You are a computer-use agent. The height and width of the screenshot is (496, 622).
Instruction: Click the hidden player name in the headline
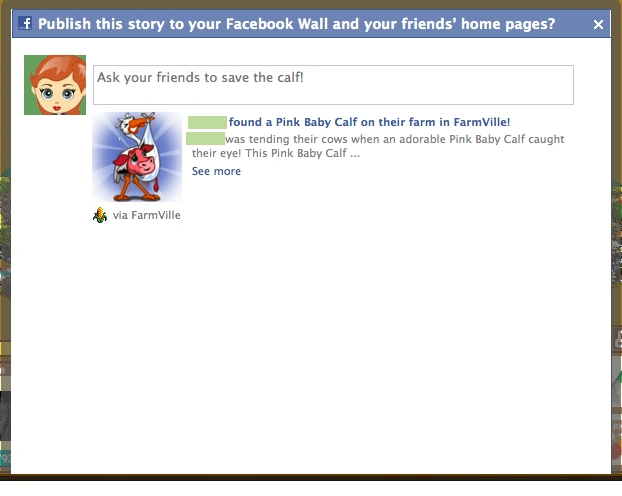207,122
